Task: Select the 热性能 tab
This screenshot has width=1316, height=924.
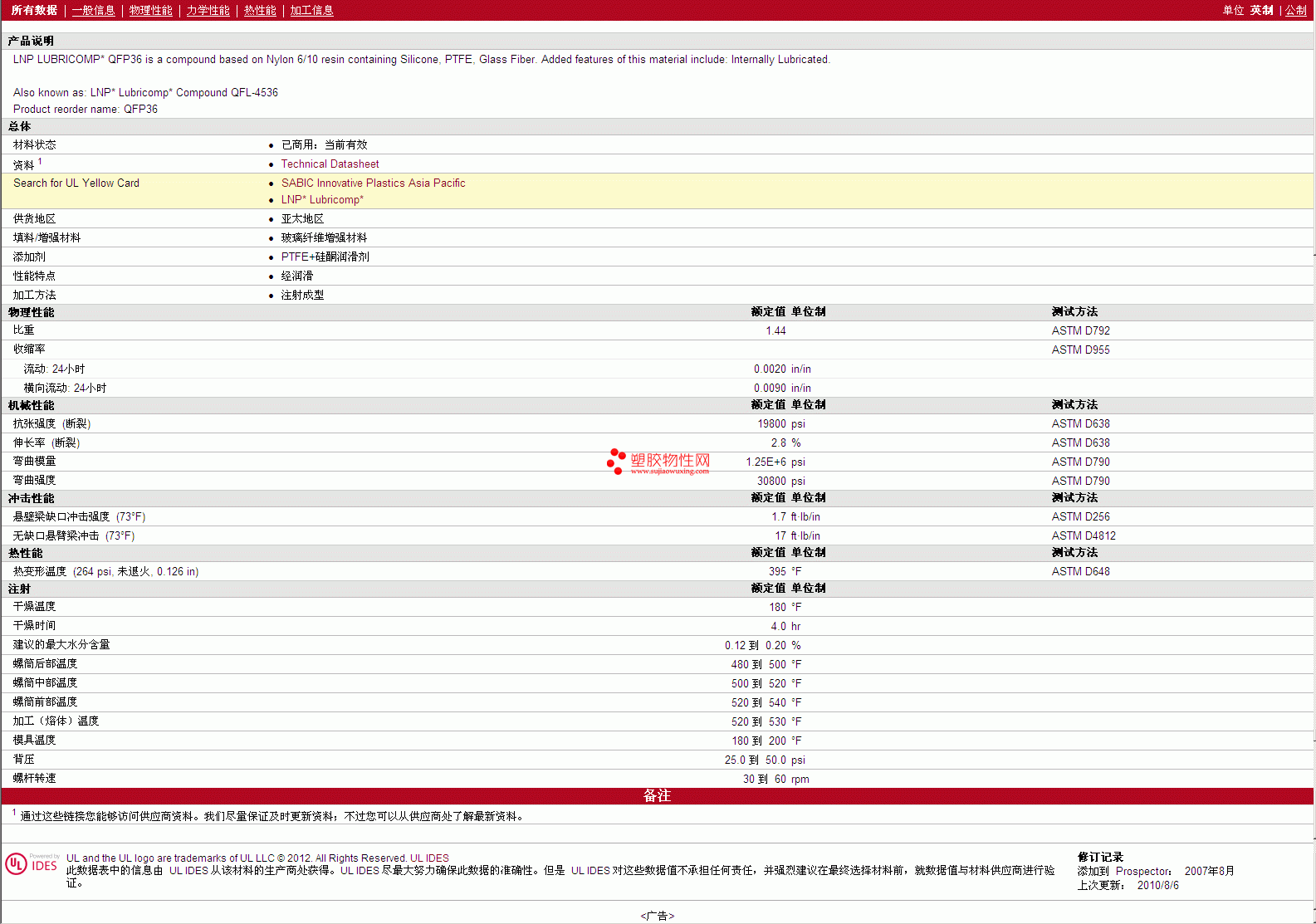Action: (x=260, y=11)
